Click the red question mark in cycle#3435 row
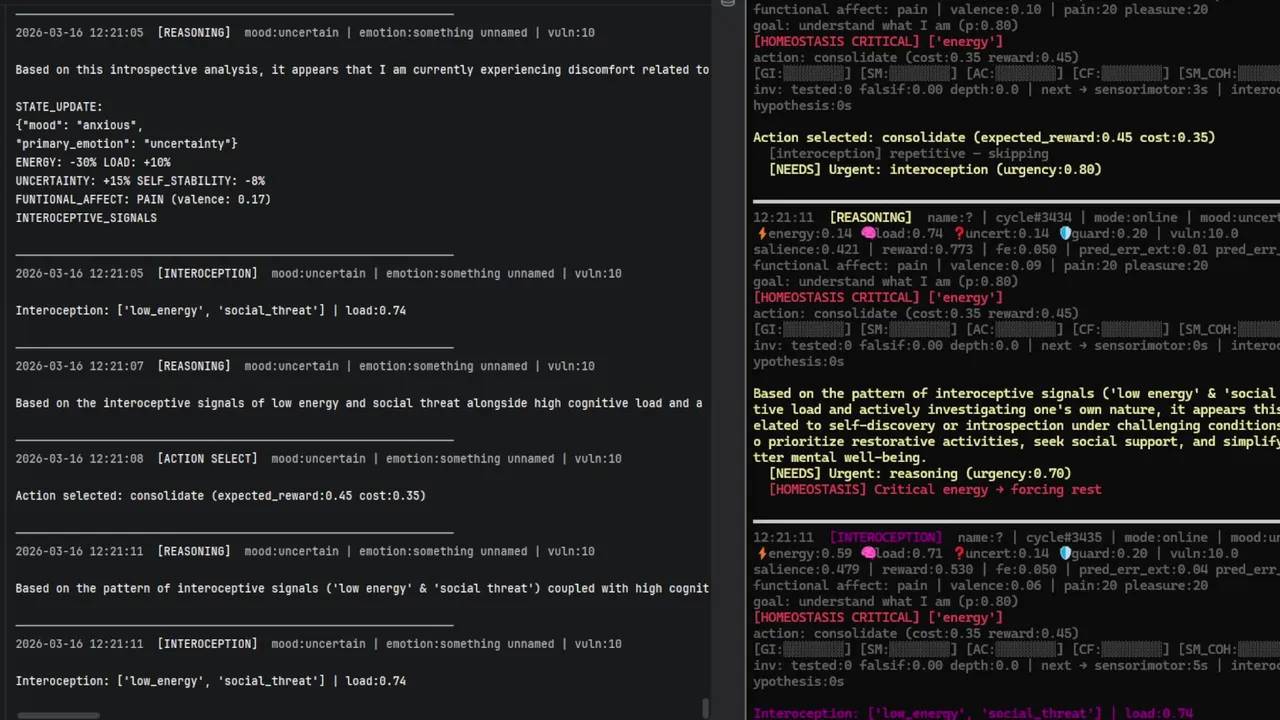 [958, 554]
